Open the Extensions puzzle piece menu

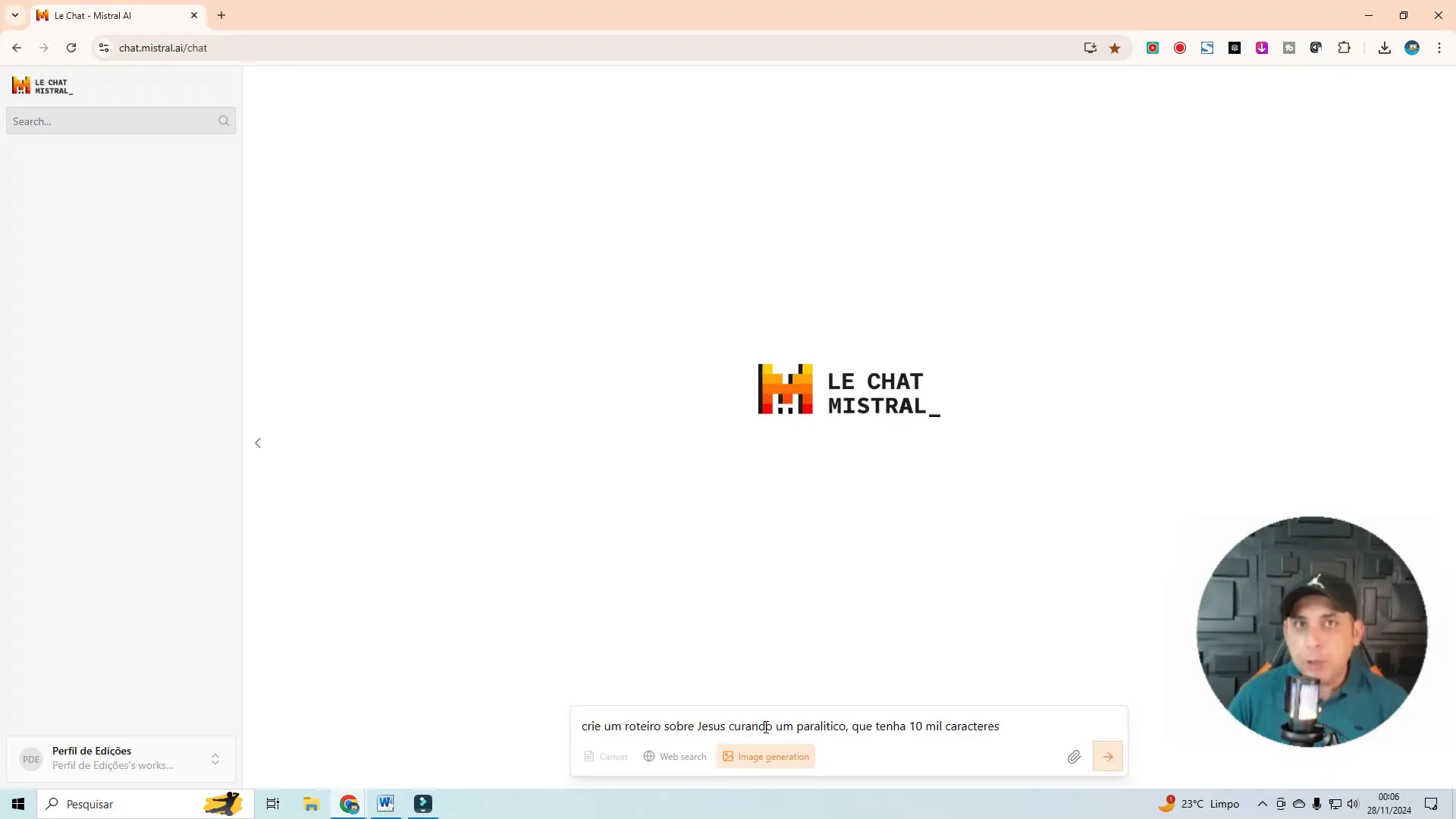click(x=1345, y=48)
